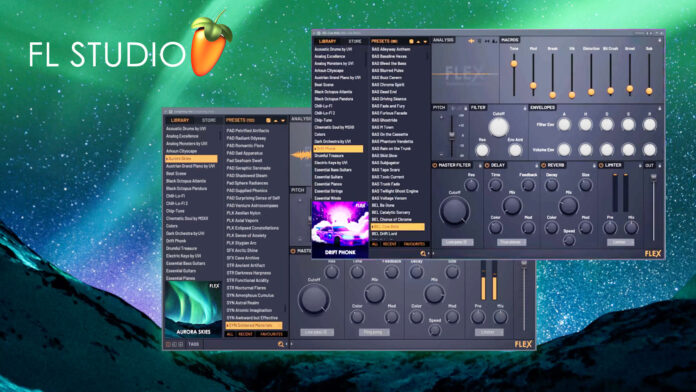Toggle Delay power in Drift Phonk window
This screenshot has width=696, height=392.
[x=487, y=165]
